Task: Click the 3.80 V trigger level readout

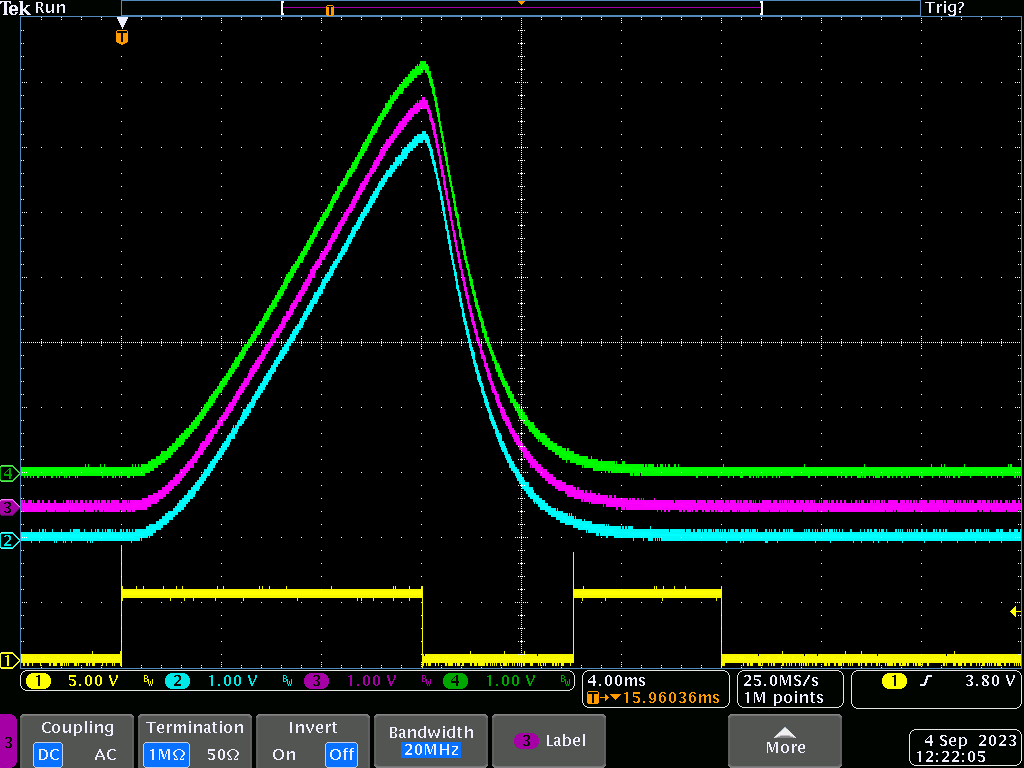Action: (x=988, y=681)
